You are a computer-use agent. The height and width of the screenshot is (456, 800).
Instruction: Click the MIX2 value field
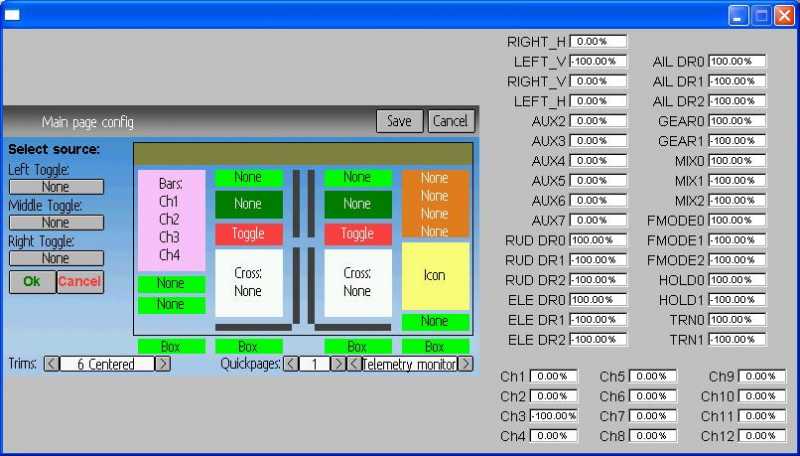(x=737, y=200)
